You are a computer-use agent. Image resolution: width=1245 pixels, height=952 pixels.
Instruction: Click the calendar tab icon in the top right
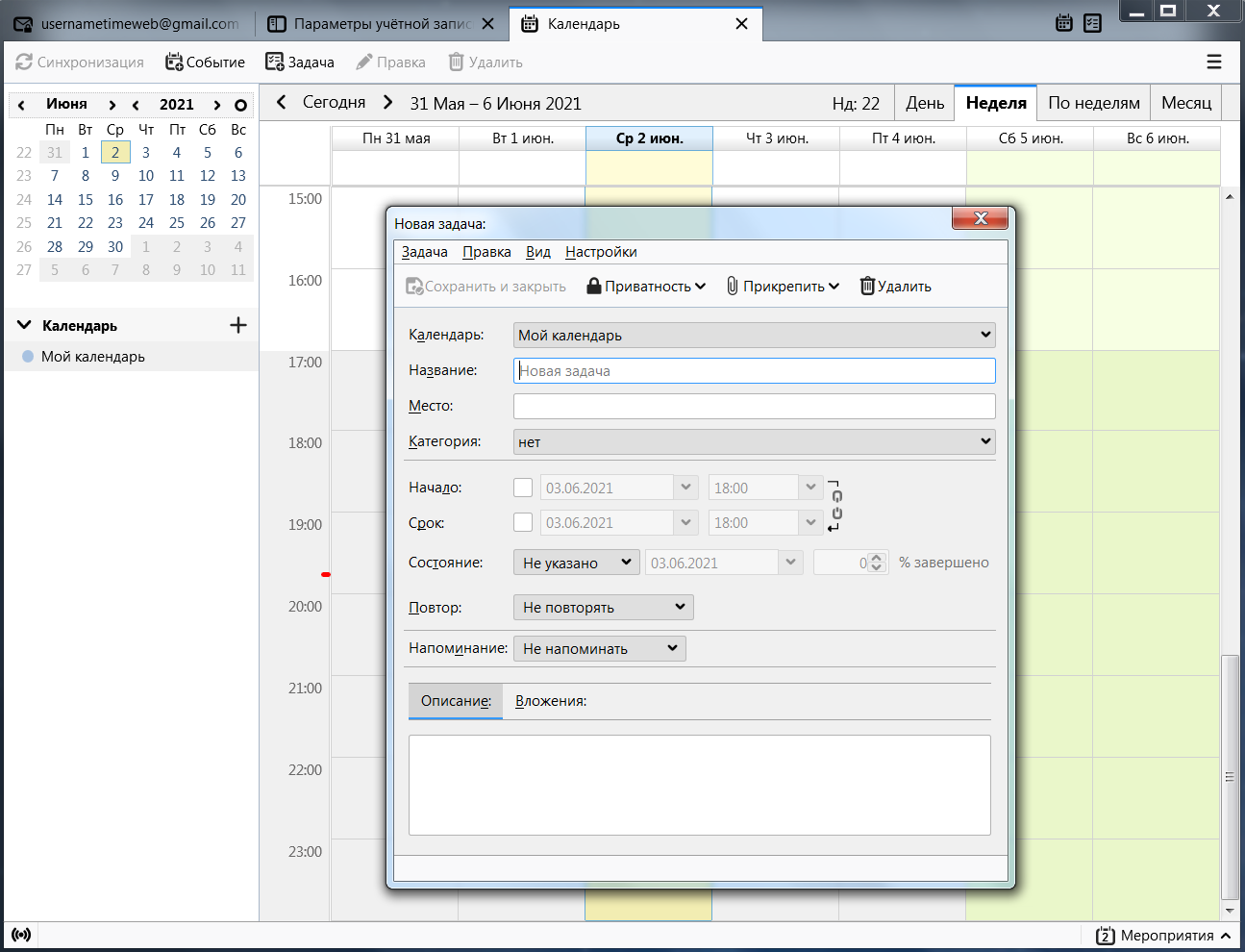1063,23
